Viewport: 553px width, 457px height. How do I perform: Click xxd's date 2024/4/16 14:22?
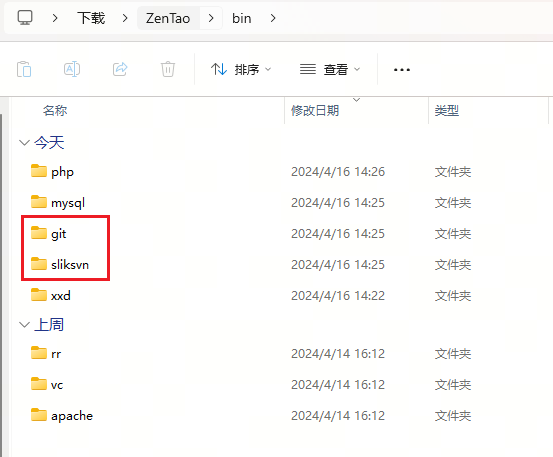338,295
